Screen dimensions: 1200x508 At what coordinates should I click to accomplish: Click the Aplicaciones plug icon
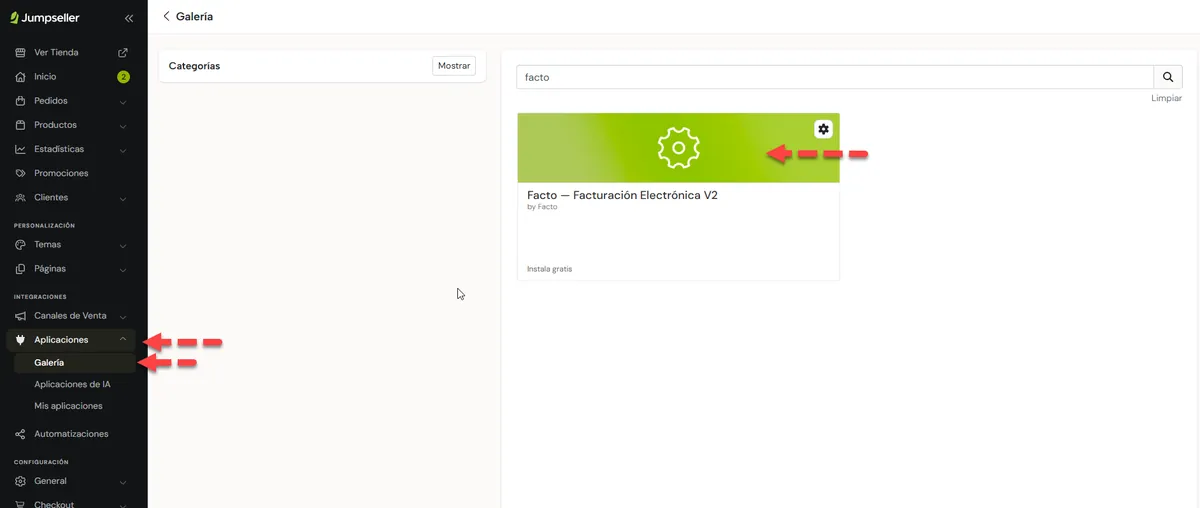(20, 340)
